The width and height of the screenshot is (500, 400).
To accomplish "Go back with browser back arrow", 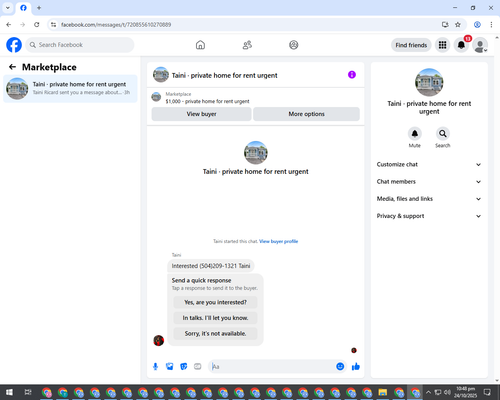I will (x=9, y=25).
